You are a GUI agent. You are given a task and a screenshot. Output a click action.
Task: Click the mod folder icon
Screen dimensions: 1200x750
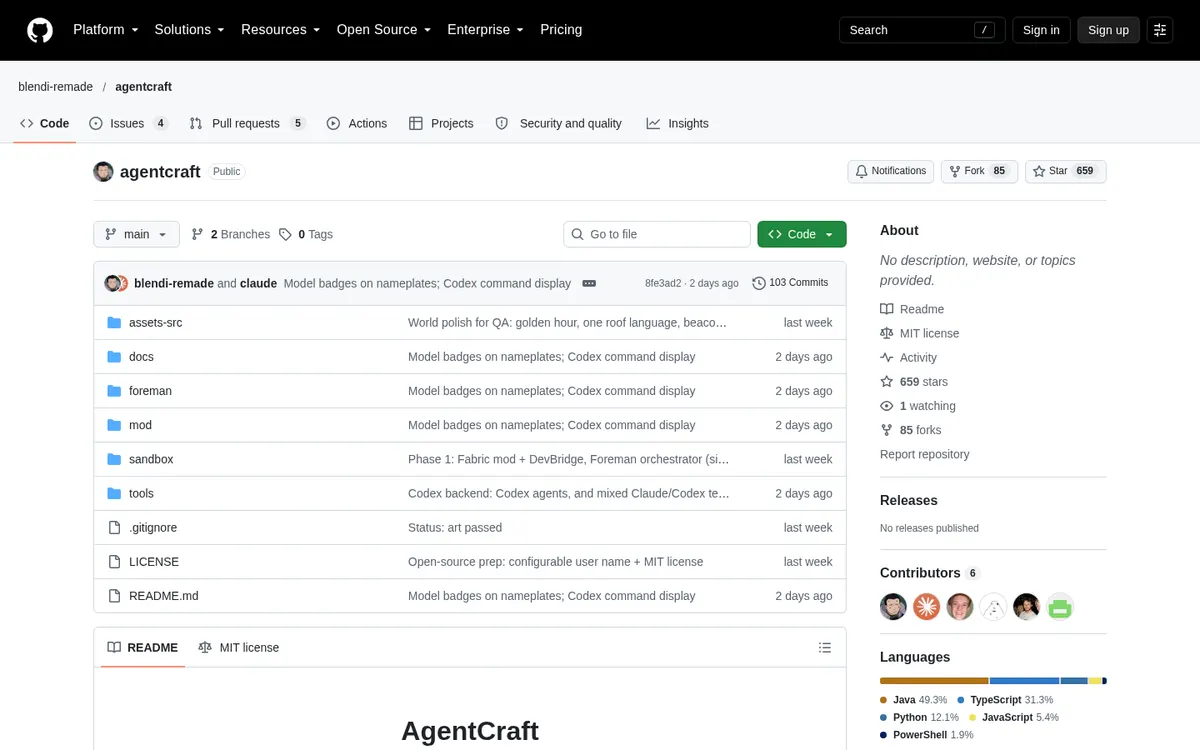[x=113, y=425]
